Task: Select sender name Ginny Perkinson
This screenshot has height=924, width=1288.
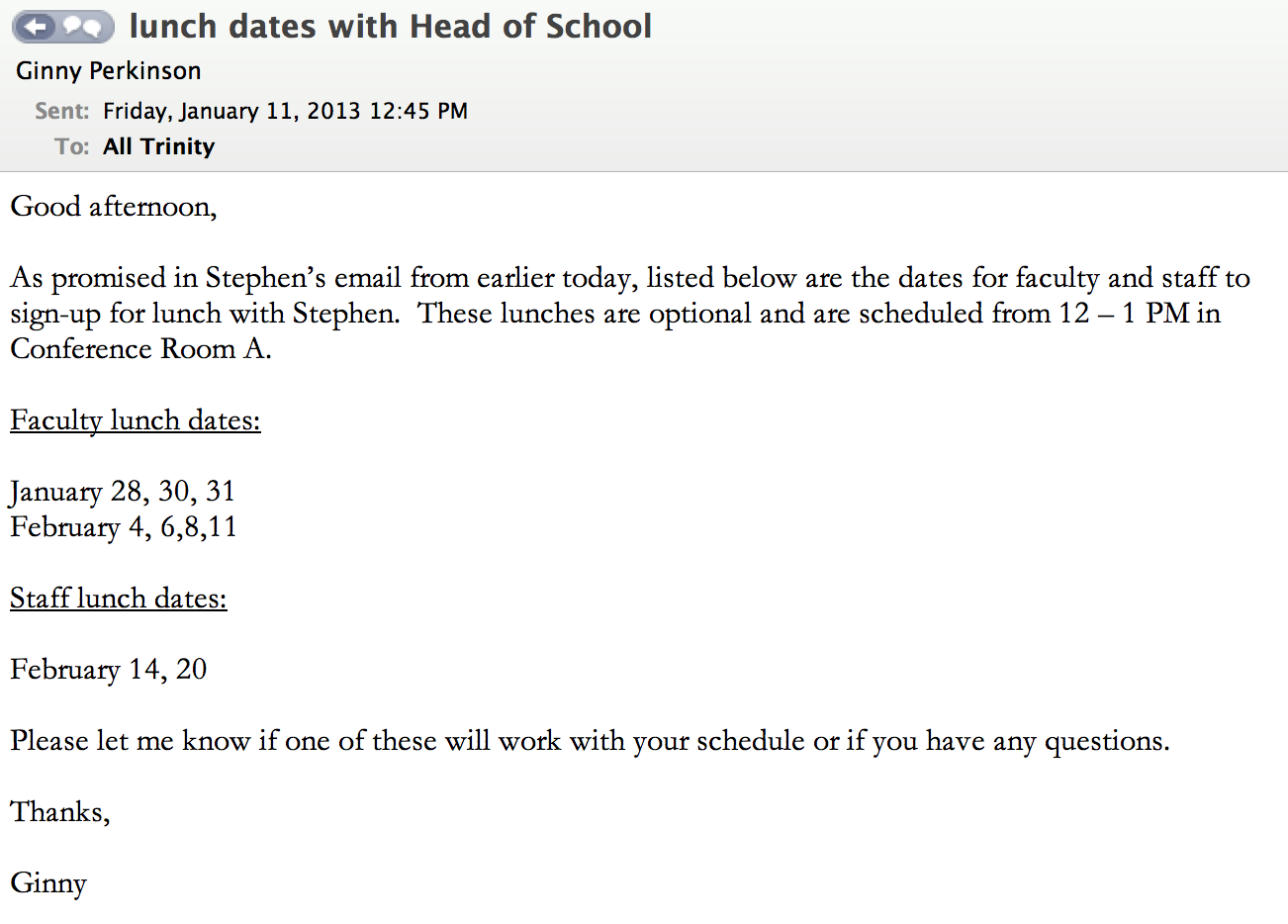Action: 109,71
